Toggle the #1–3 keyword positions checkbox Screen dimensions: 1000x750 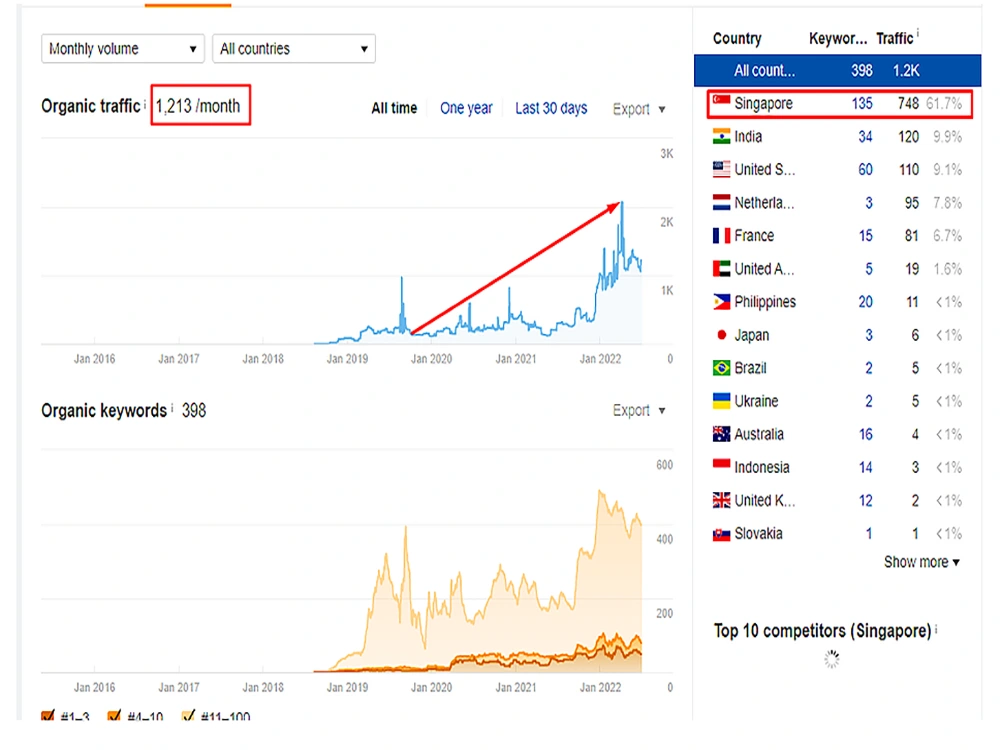[47, 716]
